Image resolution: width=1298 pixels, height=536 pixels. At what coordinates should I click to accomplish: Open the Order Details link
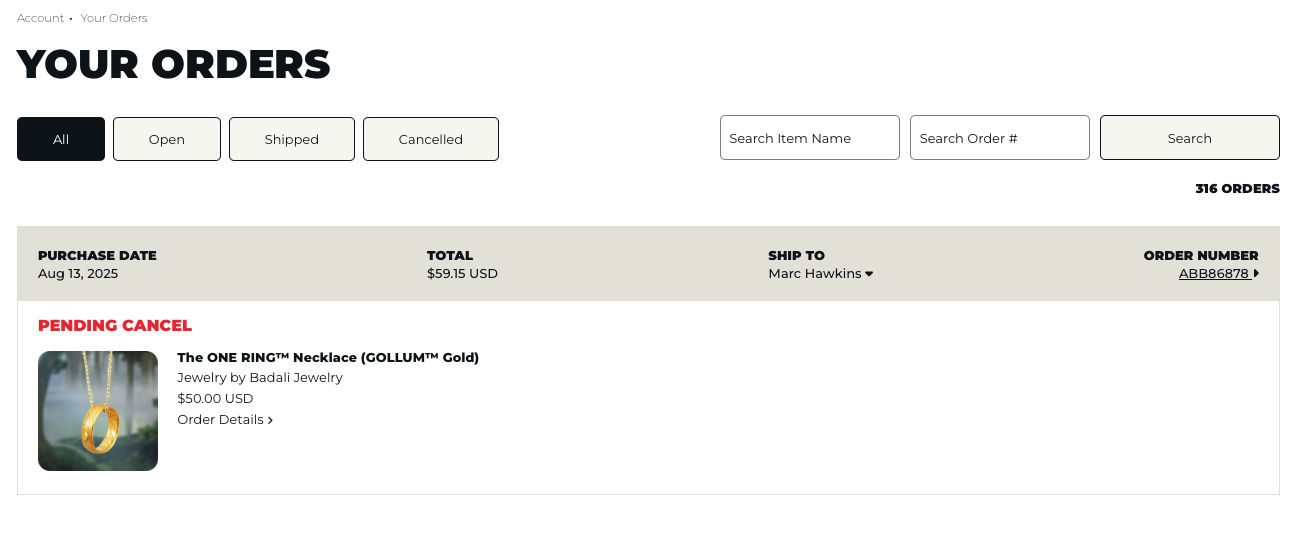coord(221,420)
